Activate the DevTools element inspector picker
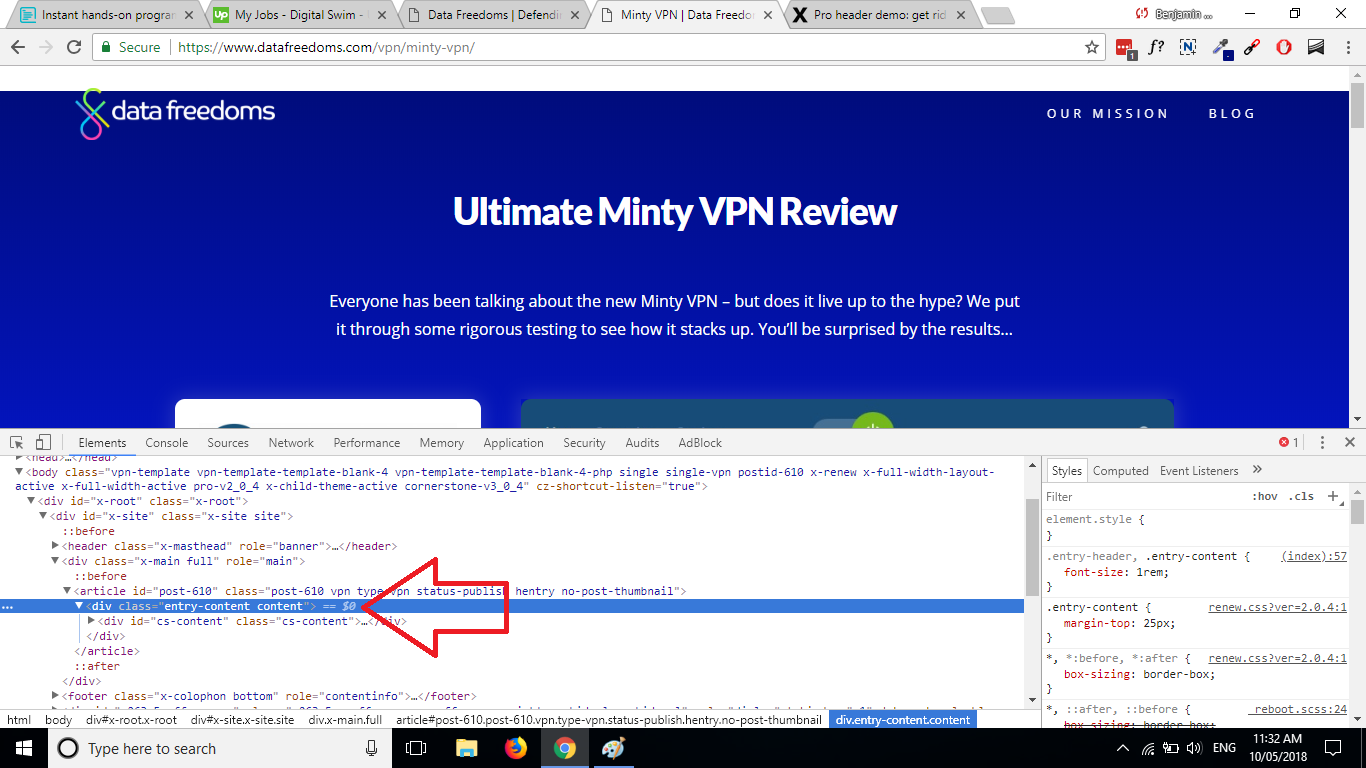 [17, 442]
